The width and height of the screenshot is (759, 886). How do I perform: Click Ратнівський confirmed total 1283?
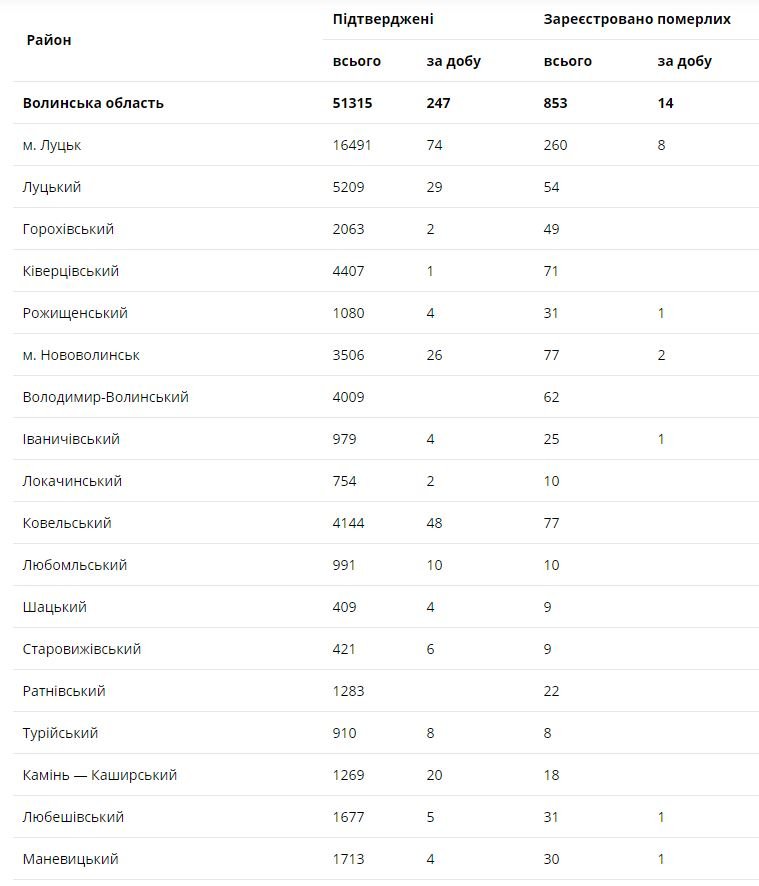pyautogui.click(x=349, y=691)
